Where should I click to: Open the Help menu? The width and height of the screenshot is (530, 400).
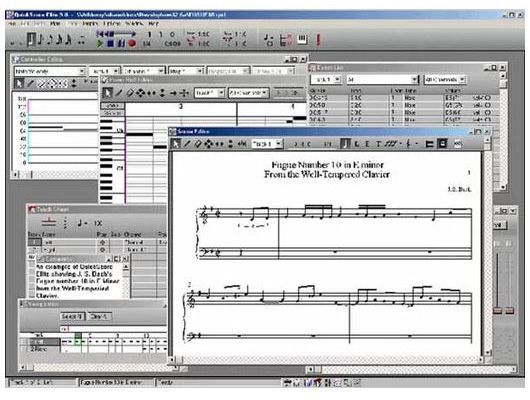pyautogui.click(x=153, y=24)
